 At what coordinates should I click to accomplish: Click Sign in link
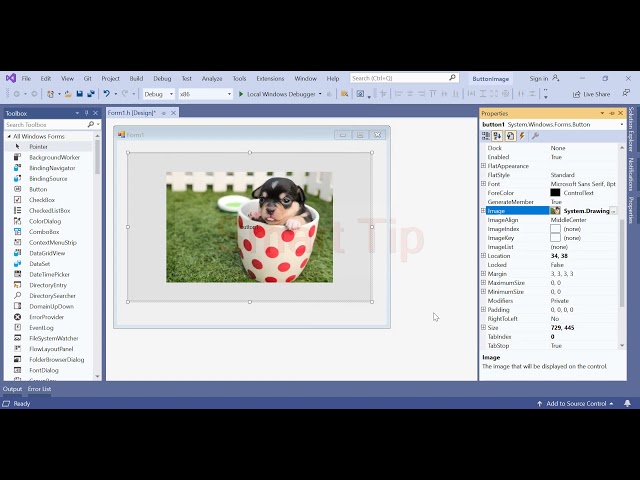(539, 78)
